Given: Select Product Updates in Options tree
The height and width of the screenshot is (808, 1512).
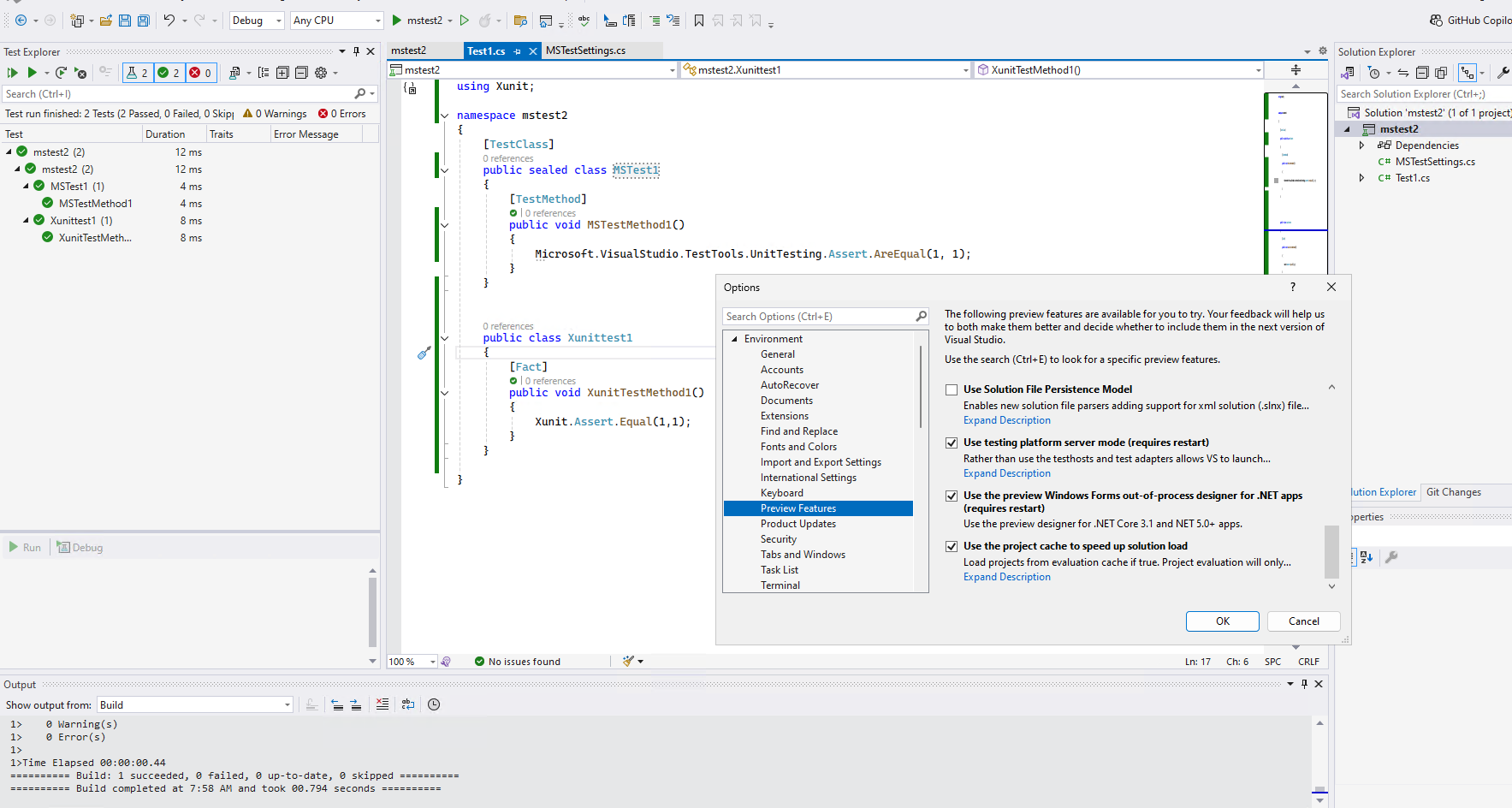Looking at the screenshot, I should point(798,524).
